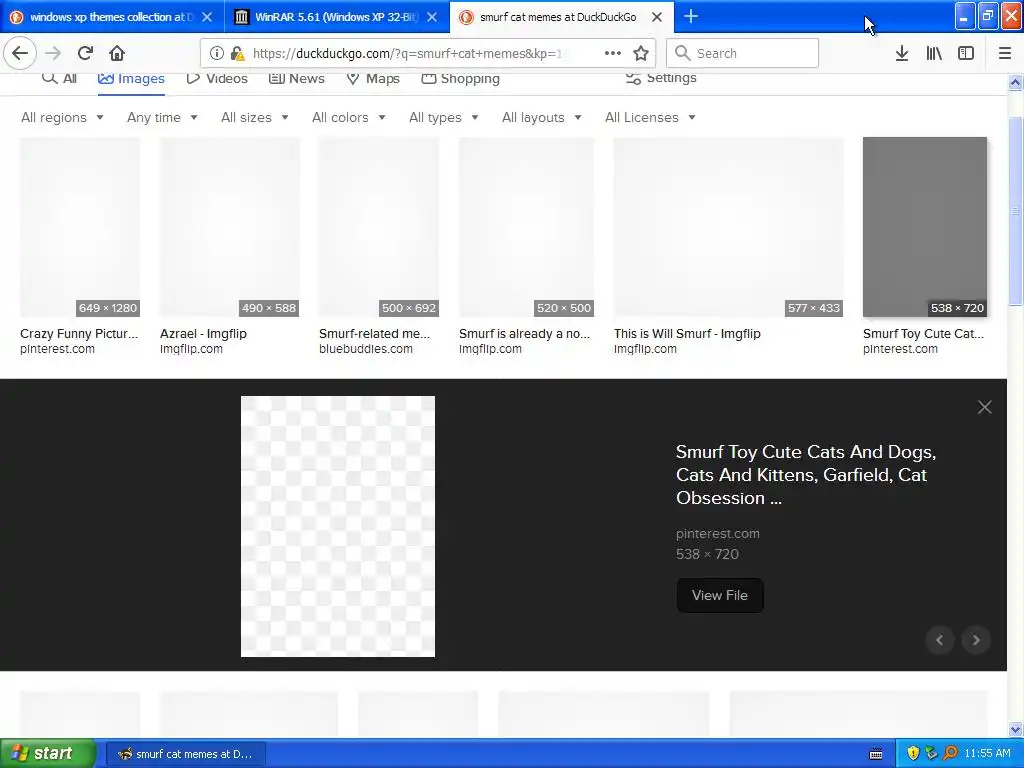The height and width of the screenshot is (768, 1024).
Task: Toggle the sidebar view
Action: [966, 54]
